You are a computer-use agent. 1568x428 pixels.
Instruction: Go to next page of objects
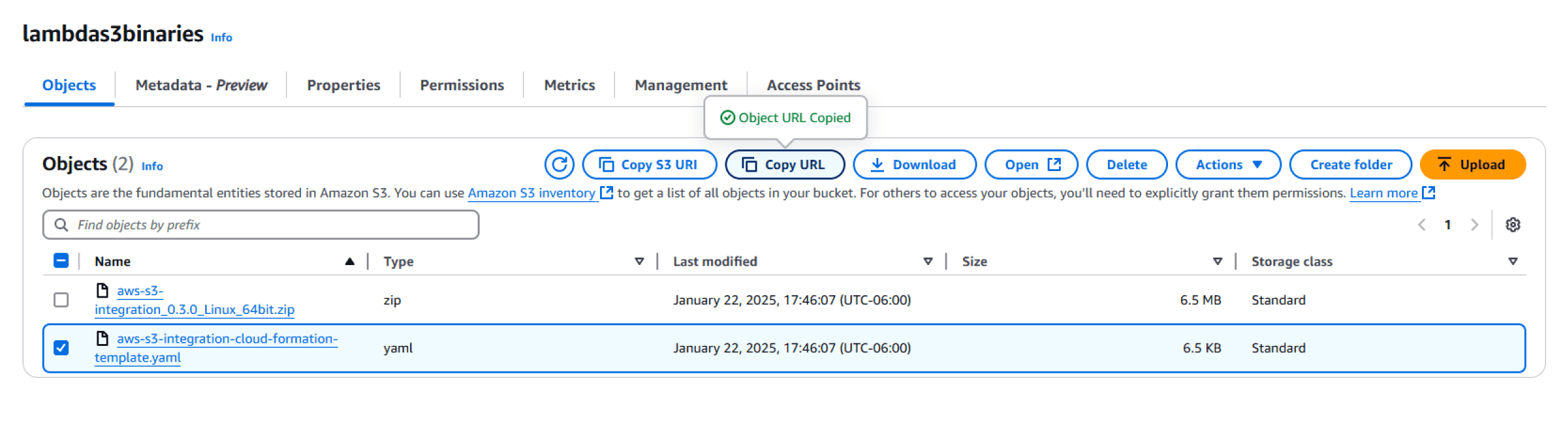1474,225
